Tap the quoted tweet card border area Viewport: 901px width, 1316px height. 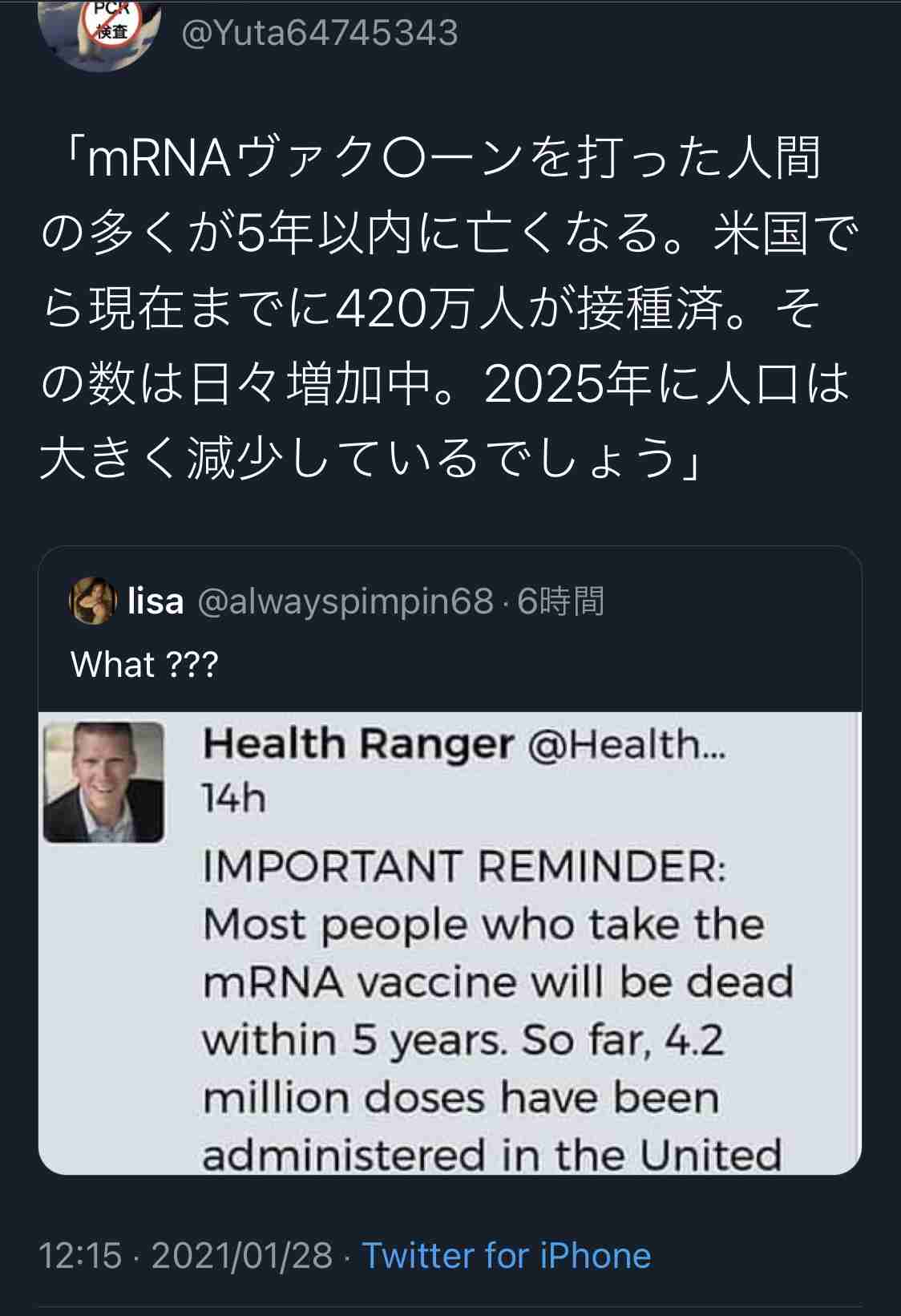click(x=449, y=553)
